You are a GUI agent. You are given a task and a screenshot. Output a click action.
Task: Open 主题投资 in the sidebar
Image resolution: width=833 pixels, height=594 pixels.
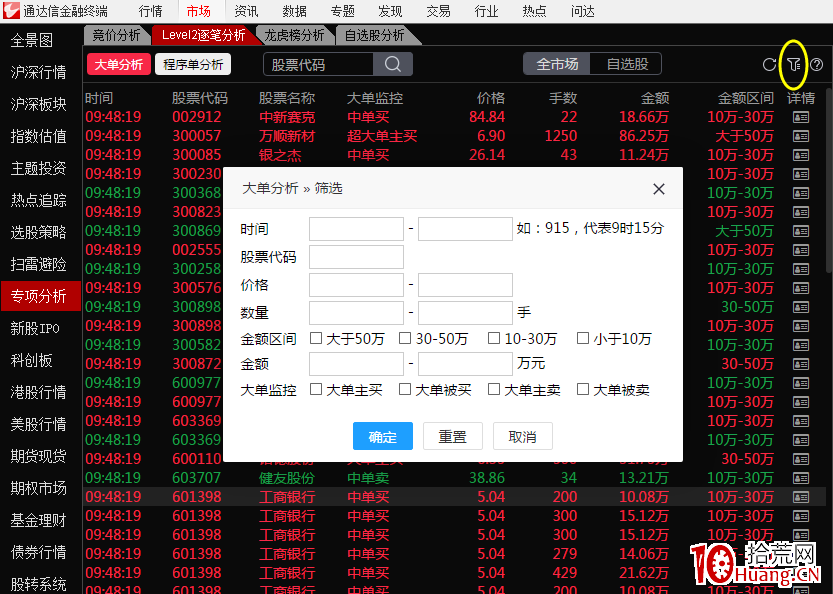point(38,168)
